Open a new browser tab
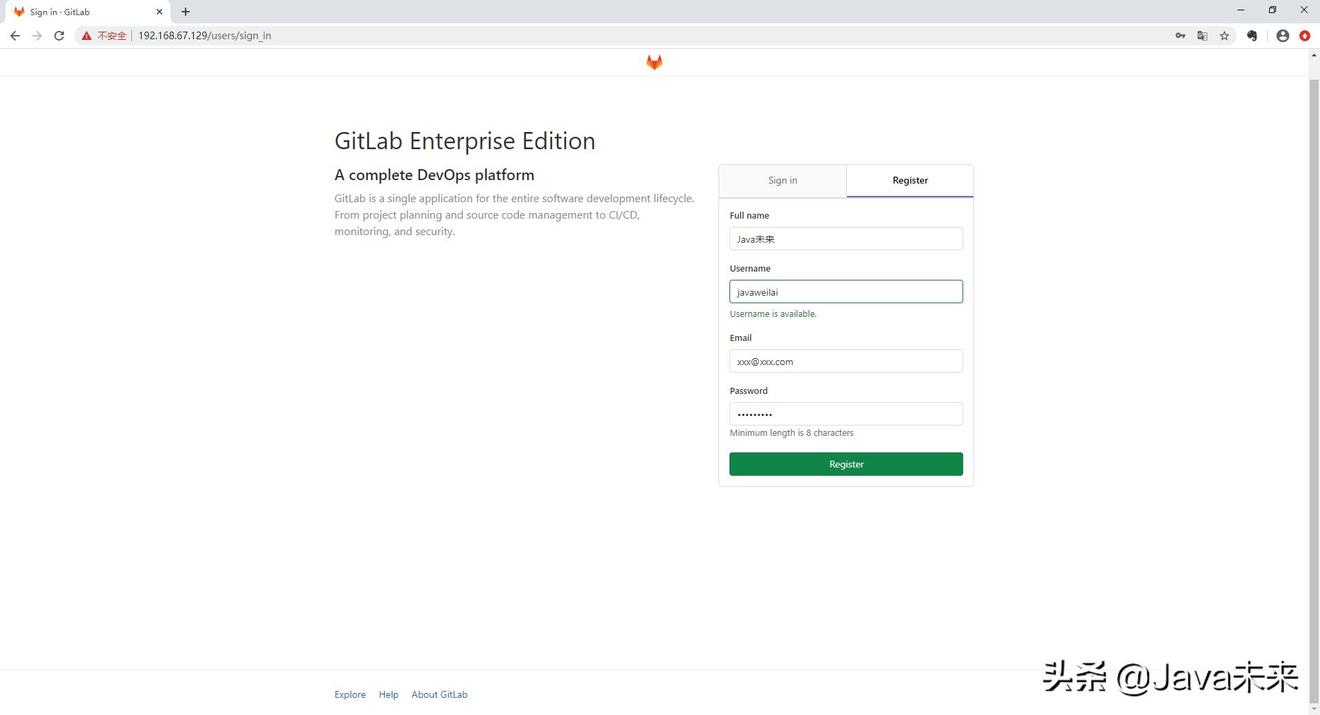 tap(185, 12)
